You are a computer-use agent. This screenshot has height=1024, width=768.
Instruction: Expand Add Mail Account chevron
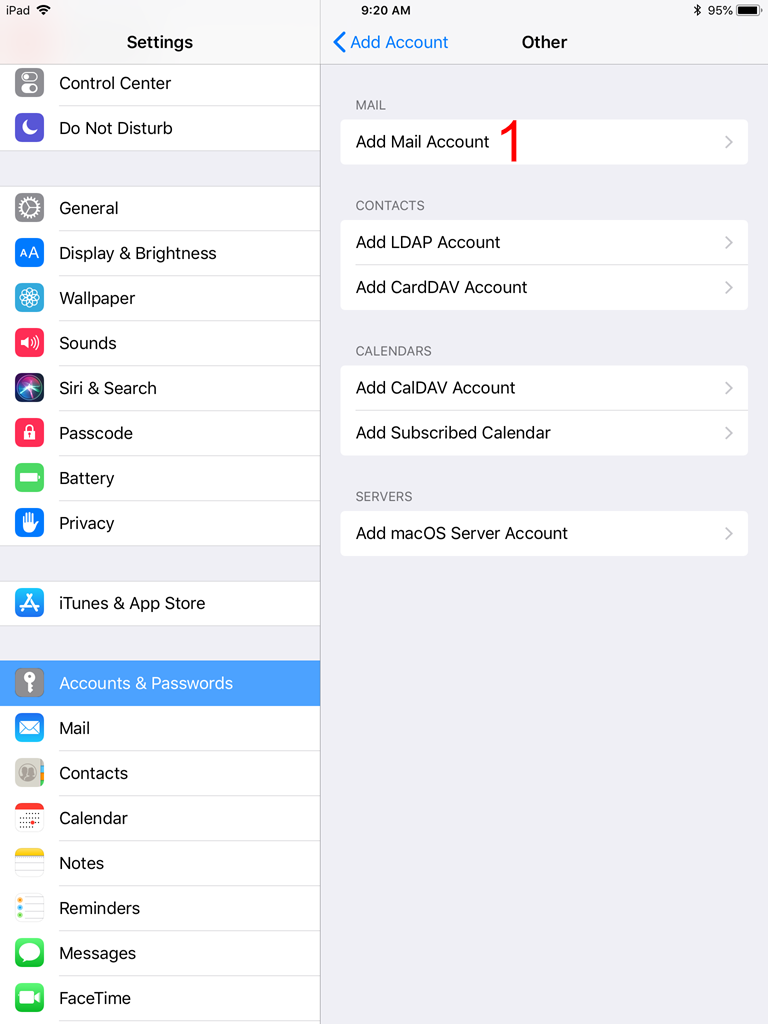click(x=729, y=142)
